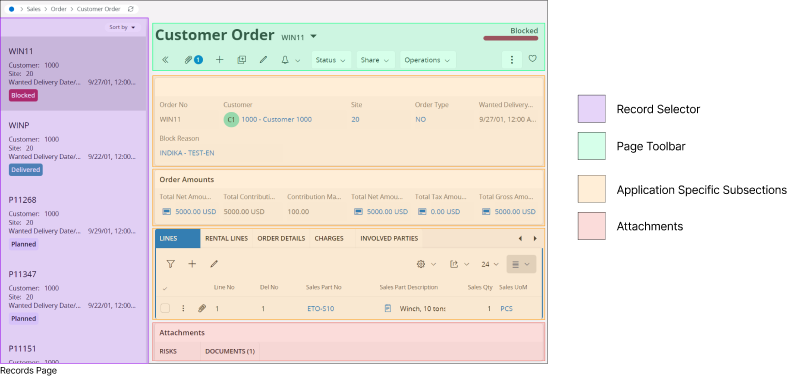This screenshot has width=788, height=378.
Task: Open the three-dot more menu in page toolbar
Action: coord(512,60)
